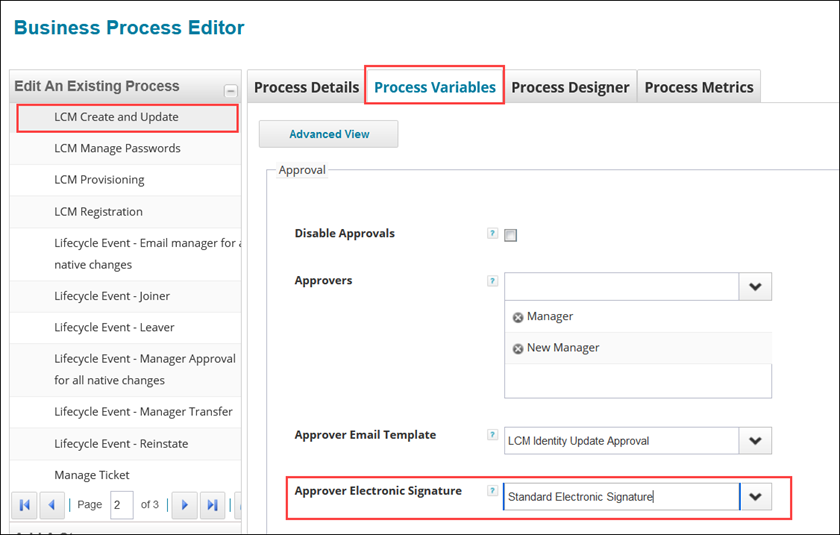Go to next page of process list
The height and width of the screenshot is (535, 840).
[183, 505]
